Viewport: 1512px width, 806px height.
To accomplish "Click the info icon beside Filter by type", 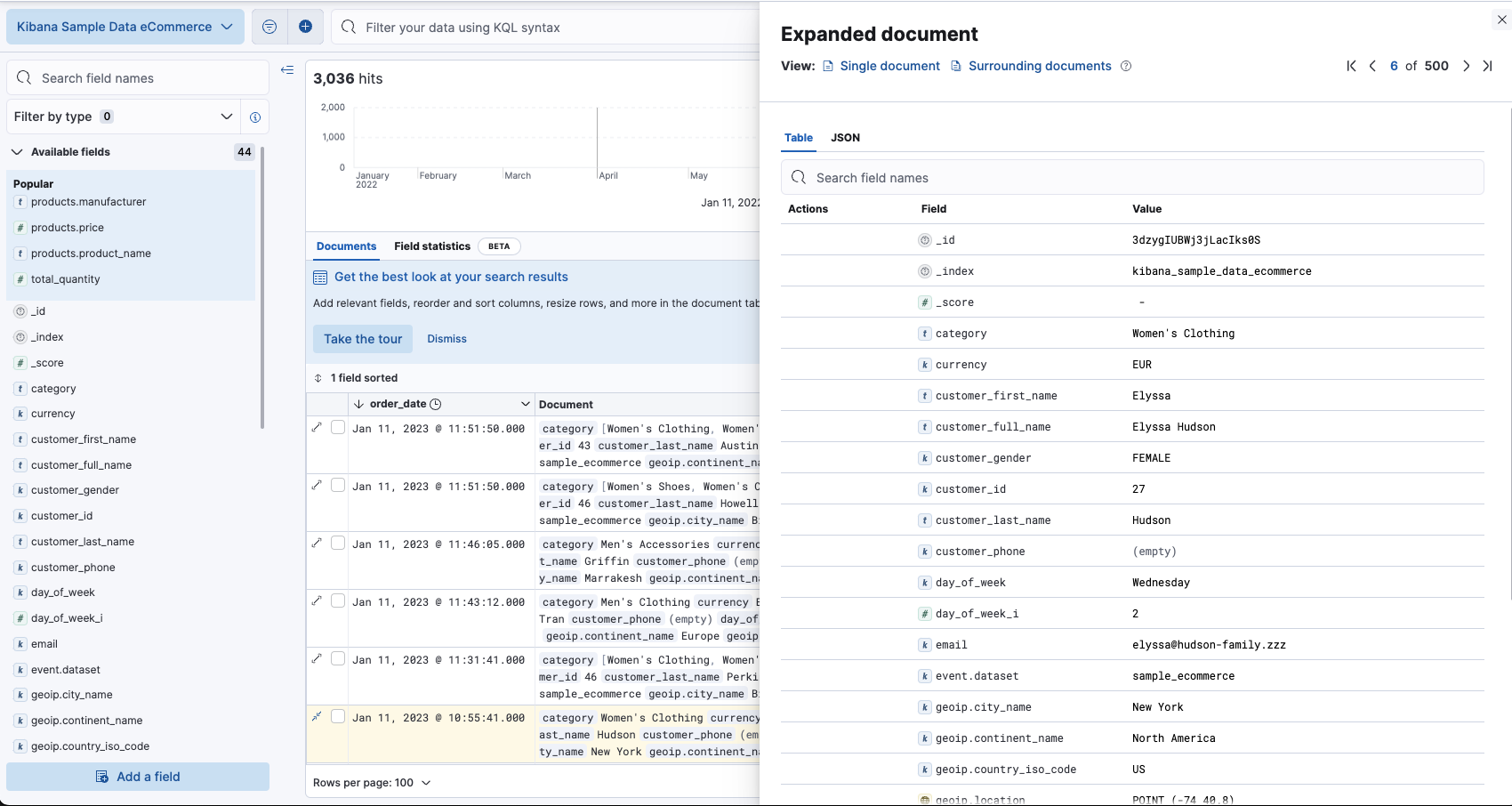I will [x=255, y=117].
